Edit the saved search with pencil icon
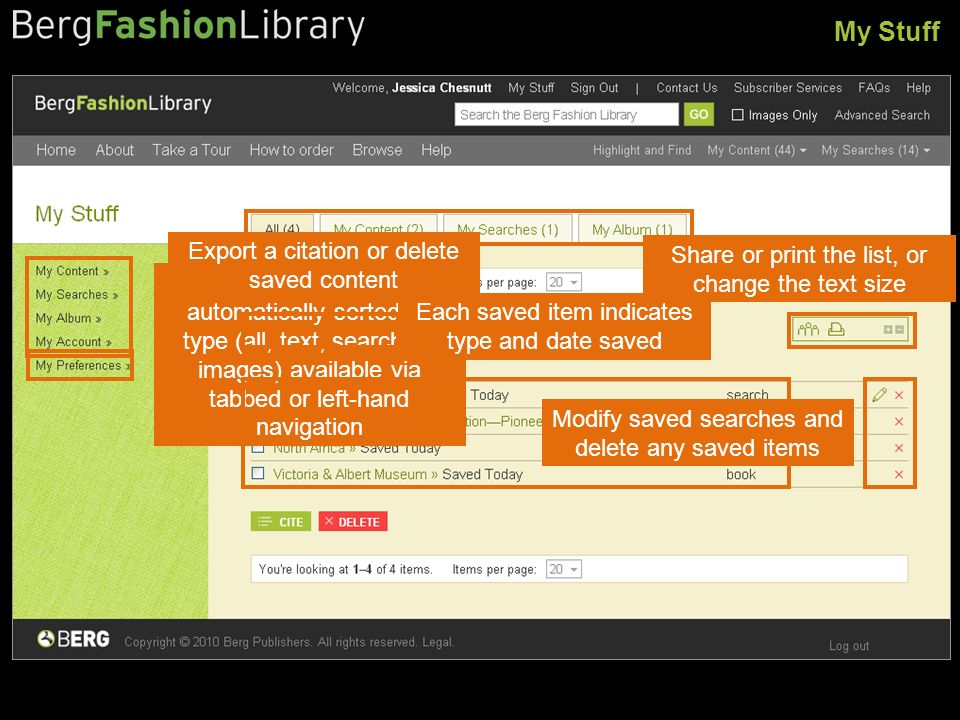Screen dimensions: 960x720 (879, 395)
